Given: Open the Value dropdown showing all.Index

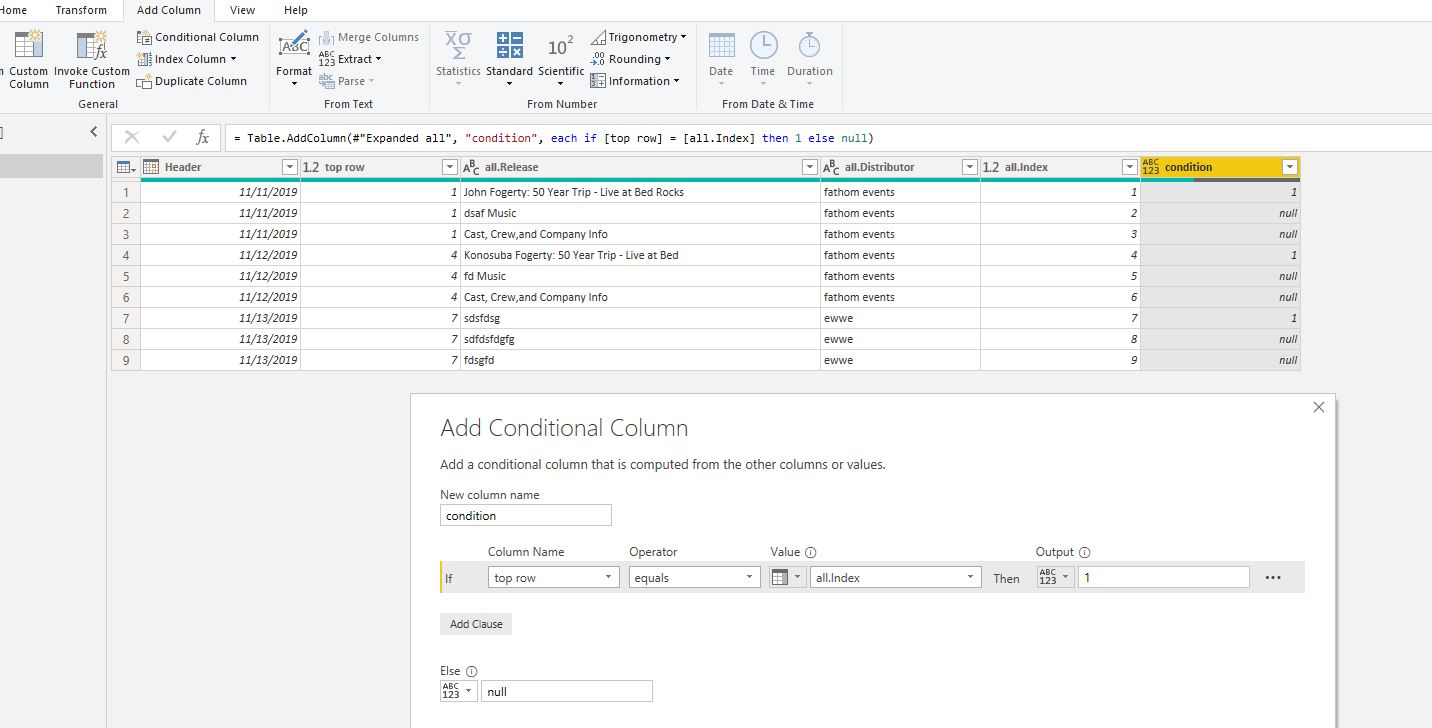Looking at the screenshot, I should (896, 578).
